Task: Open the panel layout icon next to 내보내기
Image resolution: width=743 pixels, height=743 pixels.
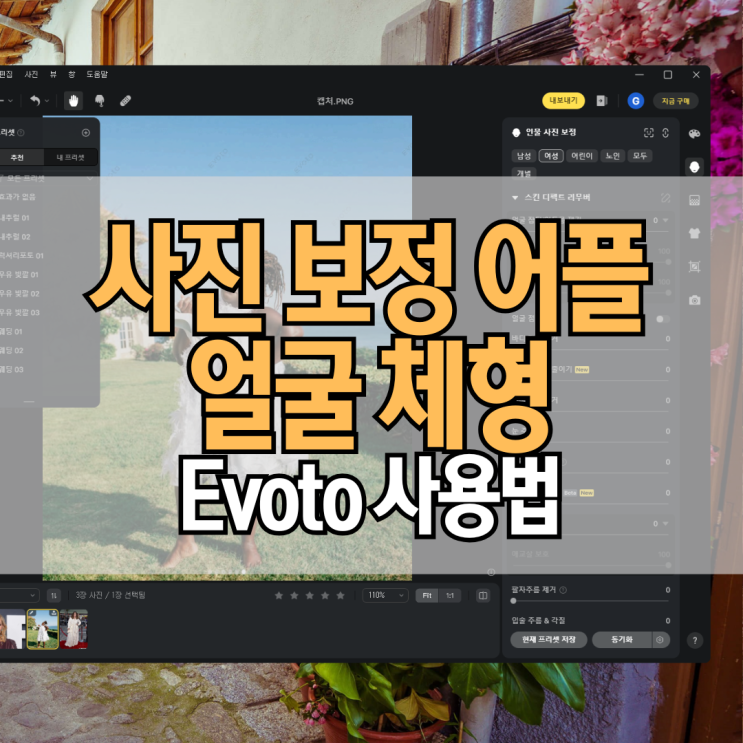Action: click(x=602, y=100)
